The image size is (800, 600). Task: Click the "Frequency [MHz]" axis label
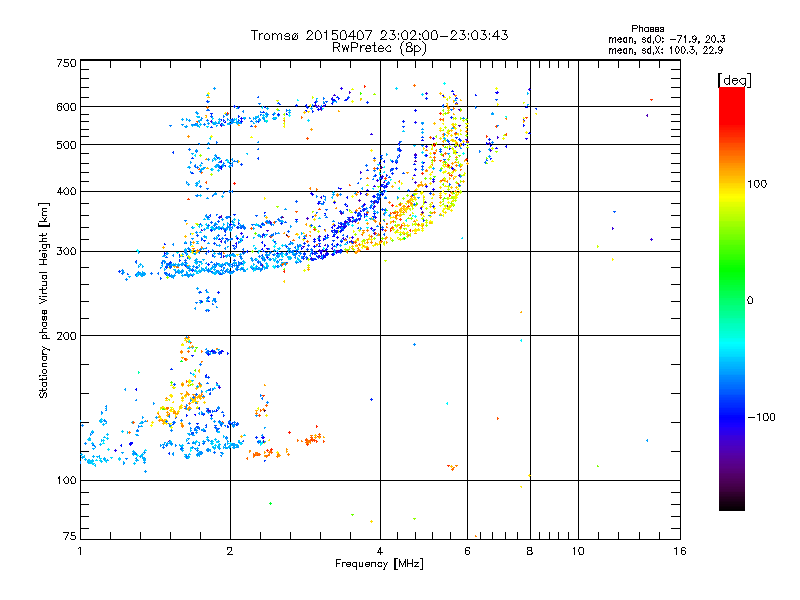tap(379, 564)
